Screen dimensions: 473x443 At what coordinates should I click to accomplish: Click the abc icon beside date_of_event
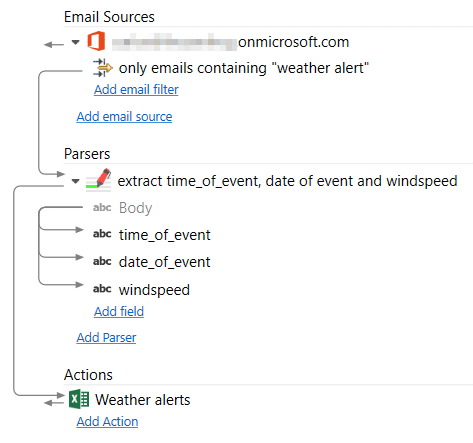click(x=102, y=261)
